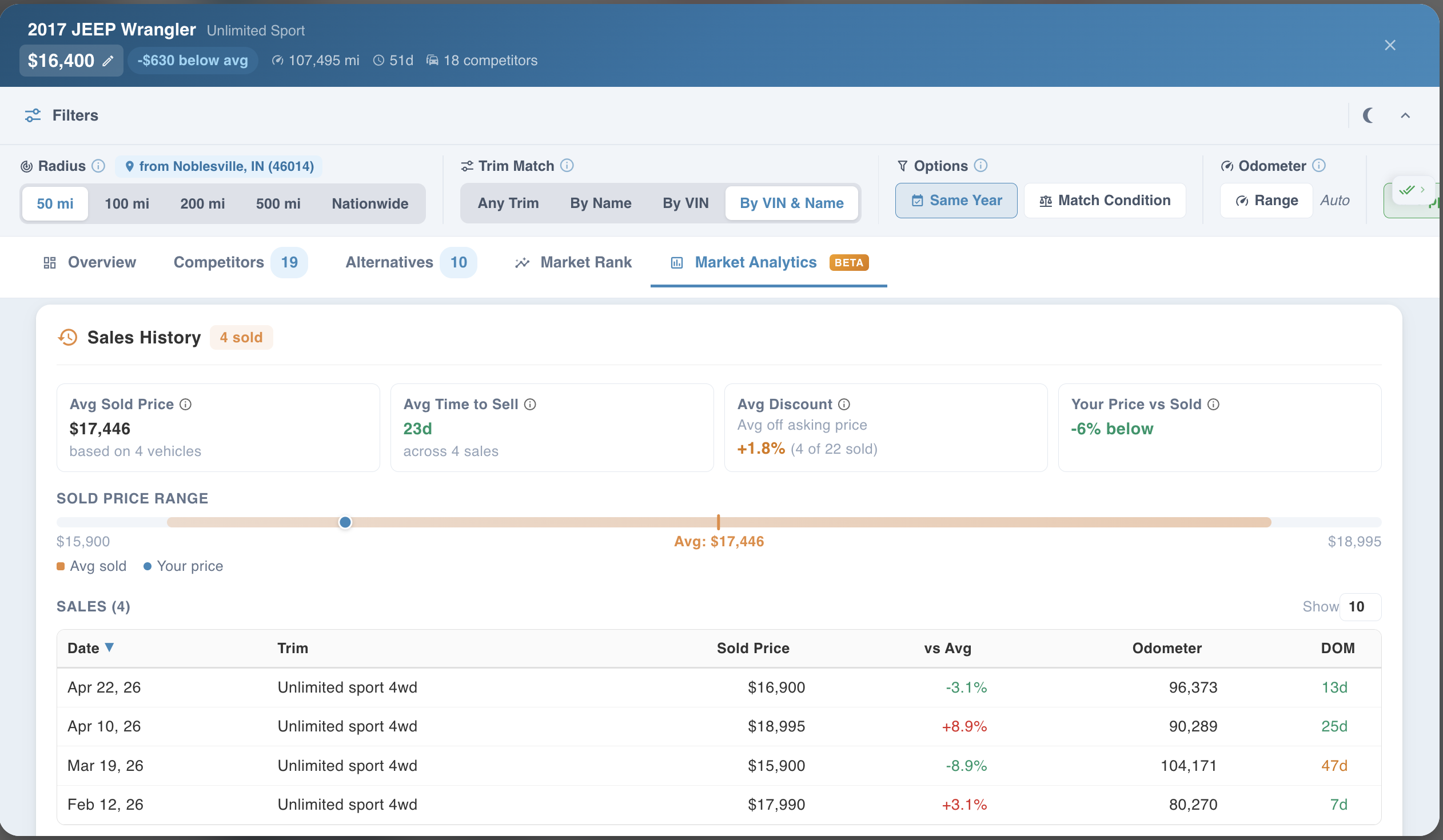The height and width of the screenshot is (840, 1443).
Task: Choose Any Trim match option
Action: pyautogui.click(x=508, y=203)
